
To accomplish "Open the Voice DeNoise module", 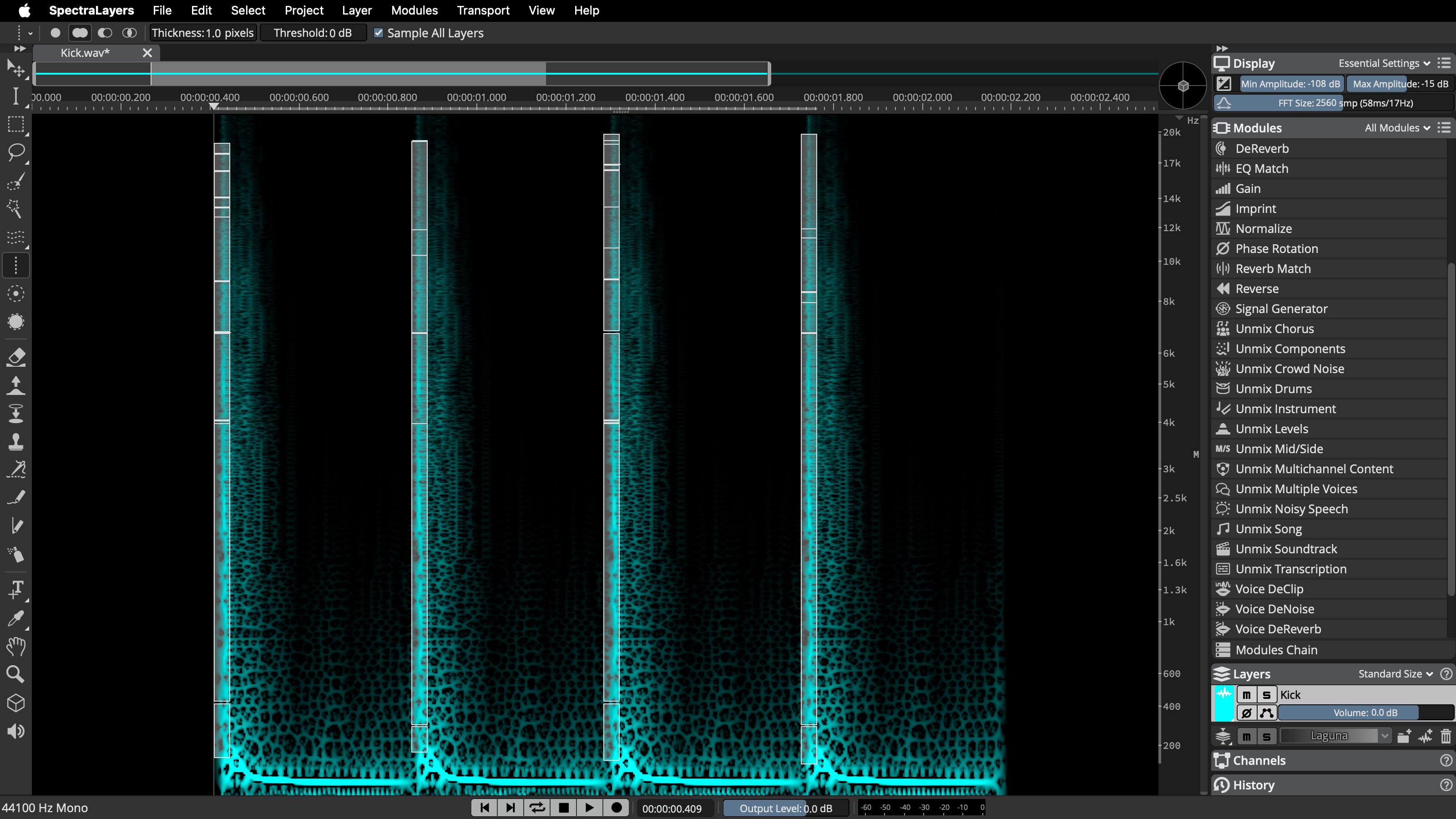I will [x=1274, y=609].
